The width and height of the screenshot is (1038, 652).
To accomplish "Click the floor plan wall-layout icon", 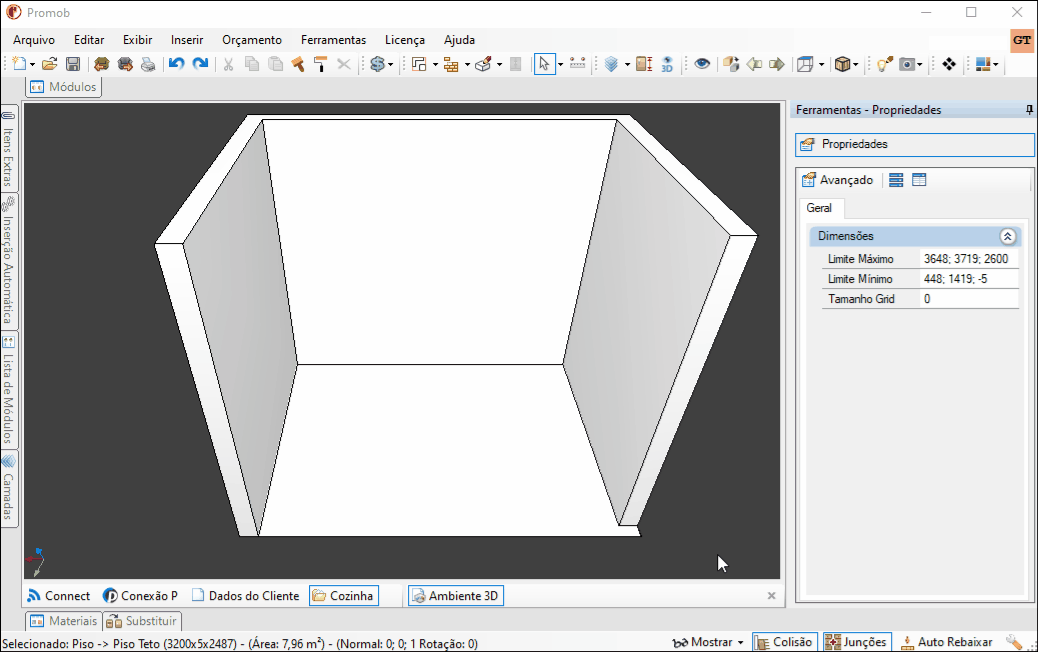I will pyautogui.click(x=419, y=64).
